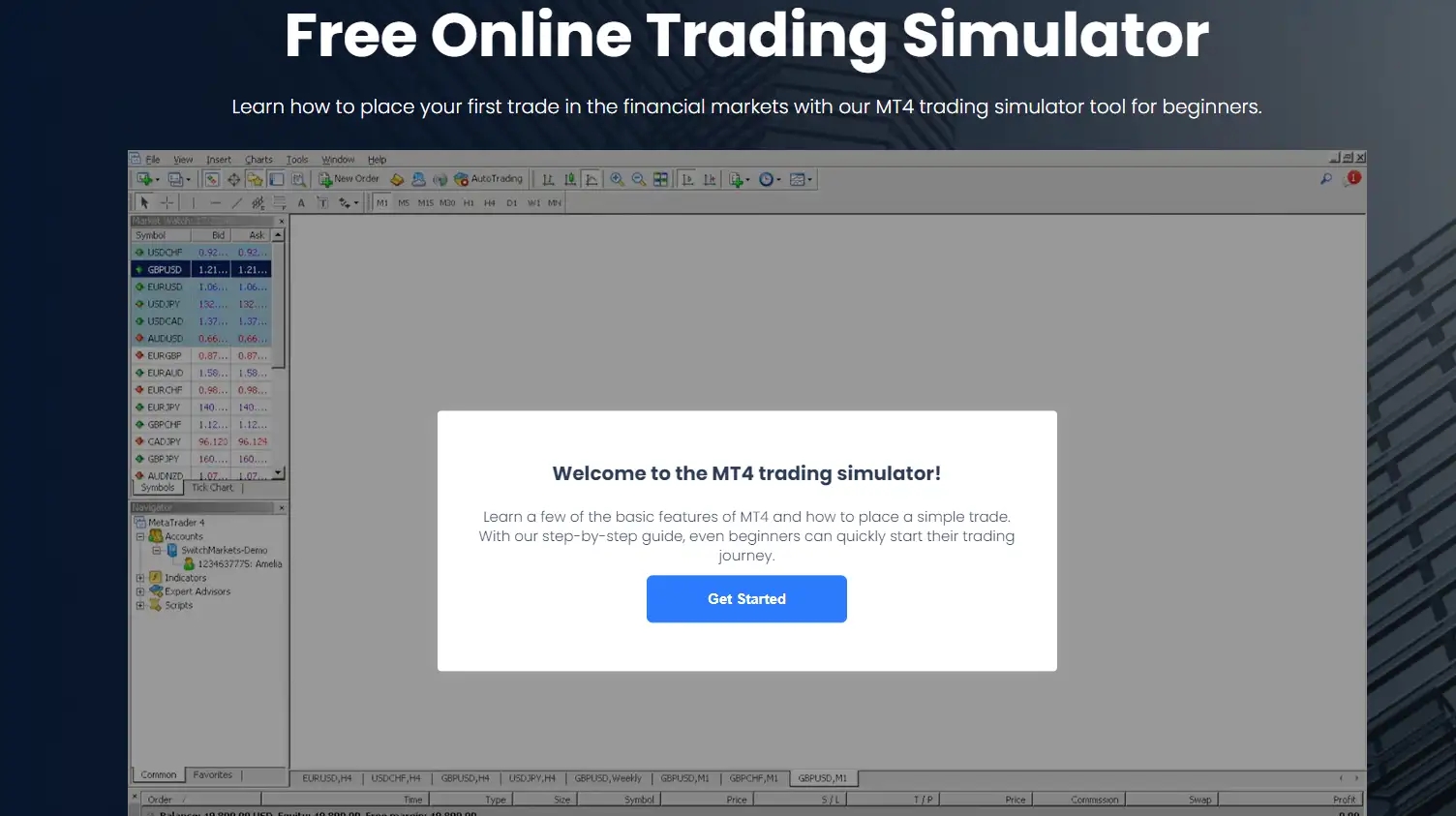Click the Zoom In magnifier icon
This screenshot has height=816, width=1456.
(x=617, y=179)
